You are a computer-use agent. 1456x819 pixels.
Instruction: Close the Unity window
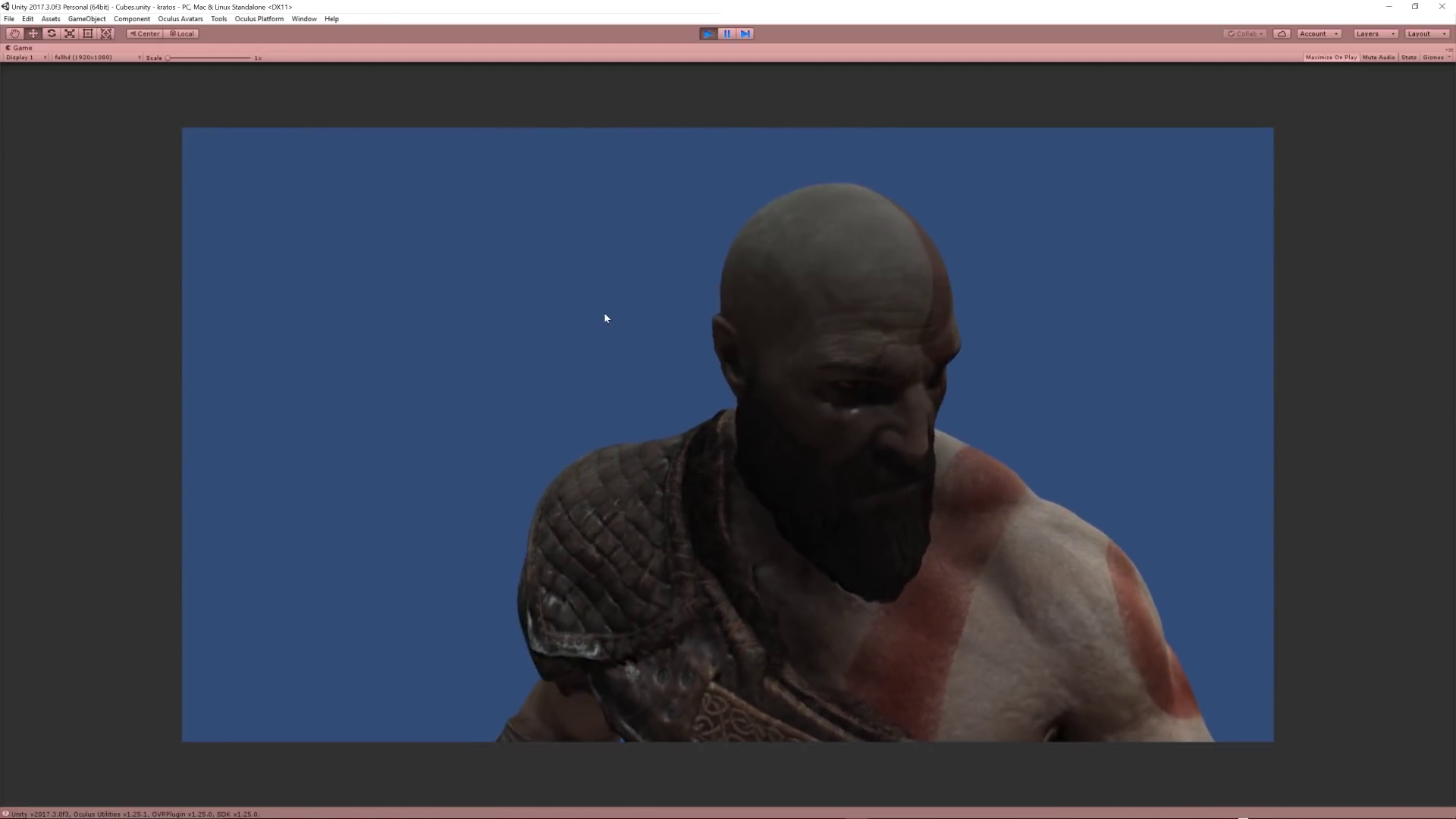click(1442, 7)
